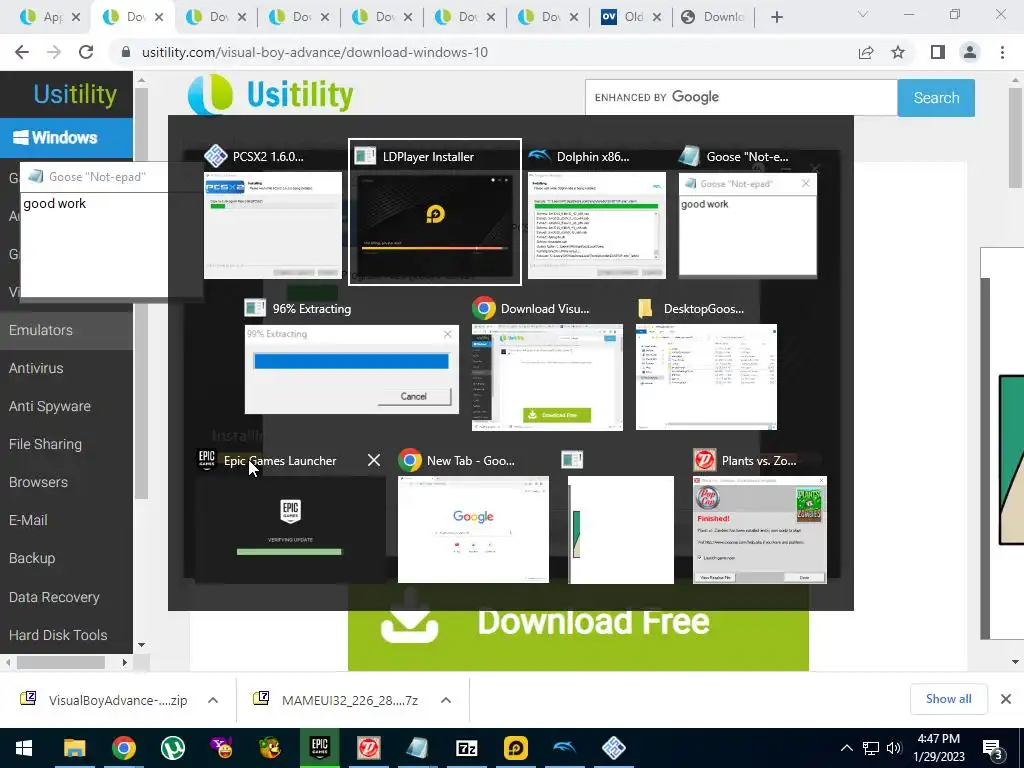This screenshot has width=1024, height=768.
Task: Select the Windows category in sidebar
Action: (x=66, y=137)
